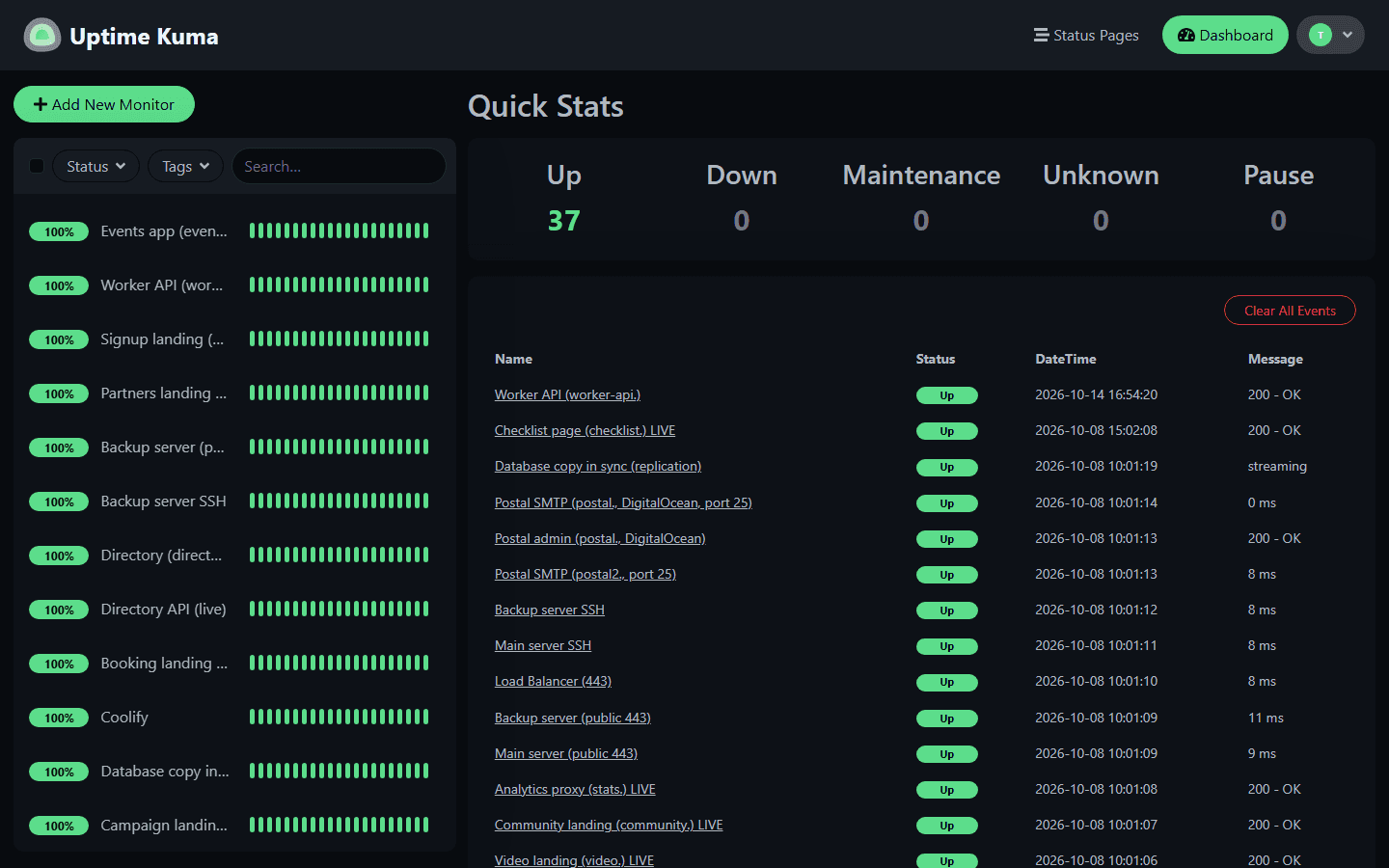Click the Up count 37
Screen dimensions: 1389x868
click(x=564, y=221)
